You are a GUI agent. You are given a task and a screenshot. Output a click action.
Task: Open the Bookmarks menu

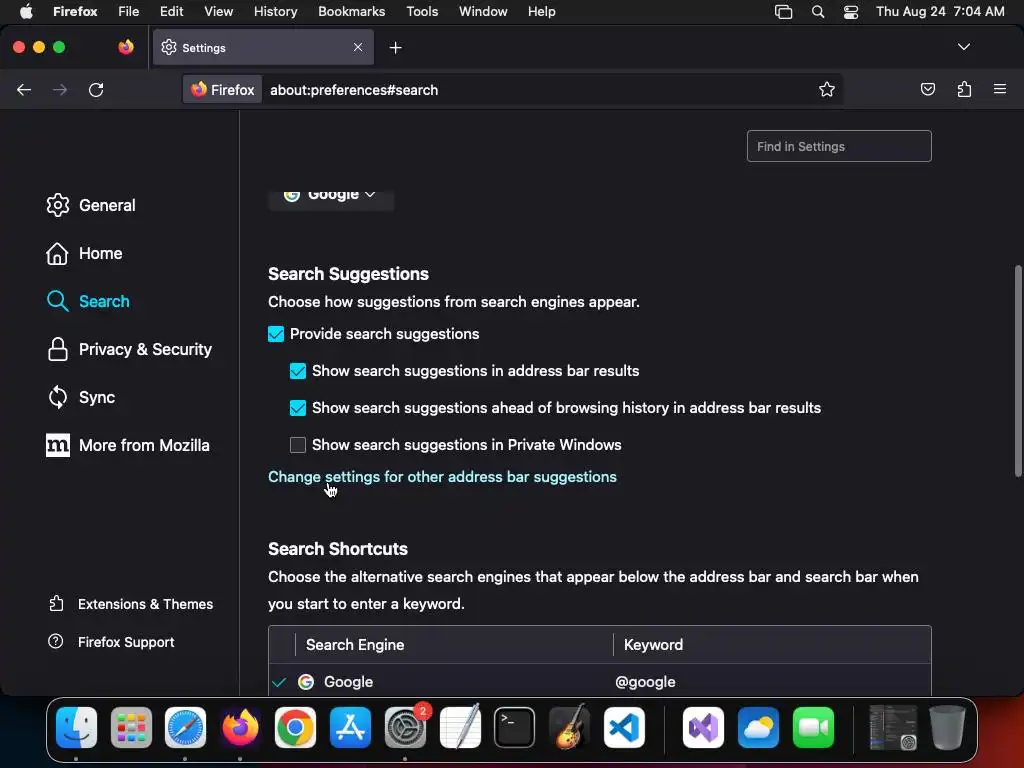coord(351,11)
